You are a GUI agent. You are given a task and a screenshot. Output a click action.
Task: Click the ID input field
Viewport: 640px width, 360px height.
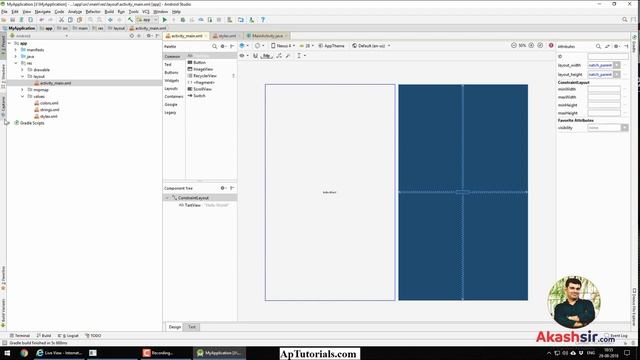coord(608,56)
